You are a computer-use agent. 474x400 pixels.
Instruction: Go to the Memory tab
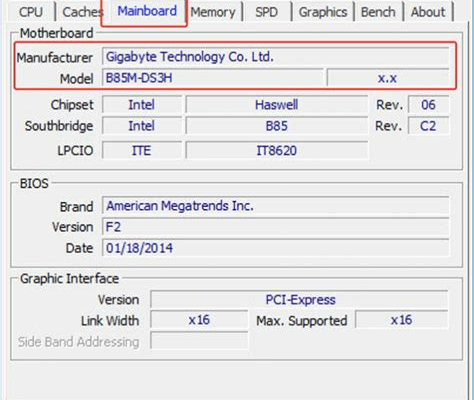(x=213, y=12)
